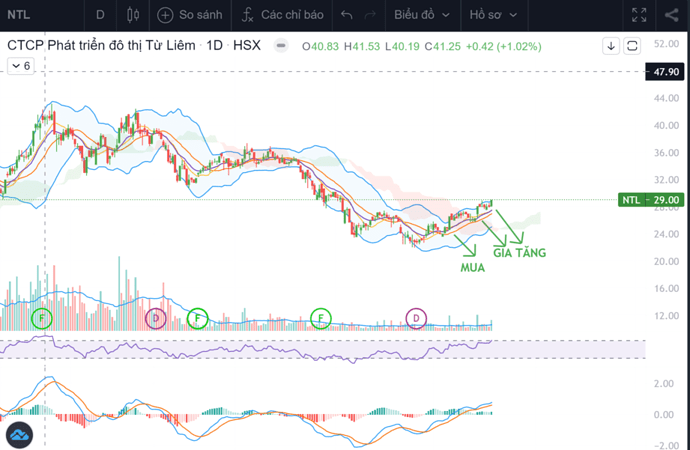Click the 2.00 MACD axis label

tap(664, 384)
